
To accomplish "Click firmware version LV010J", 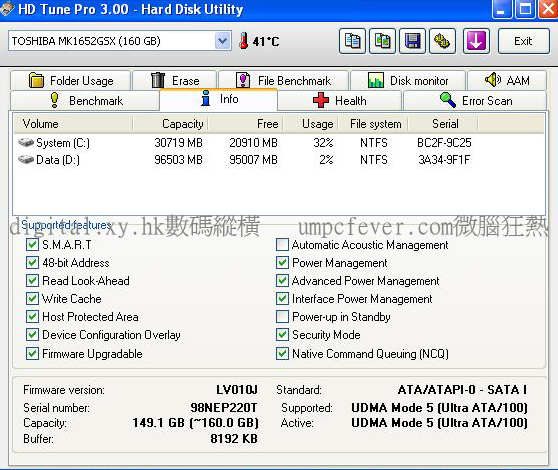I will (x=237, y=390).
